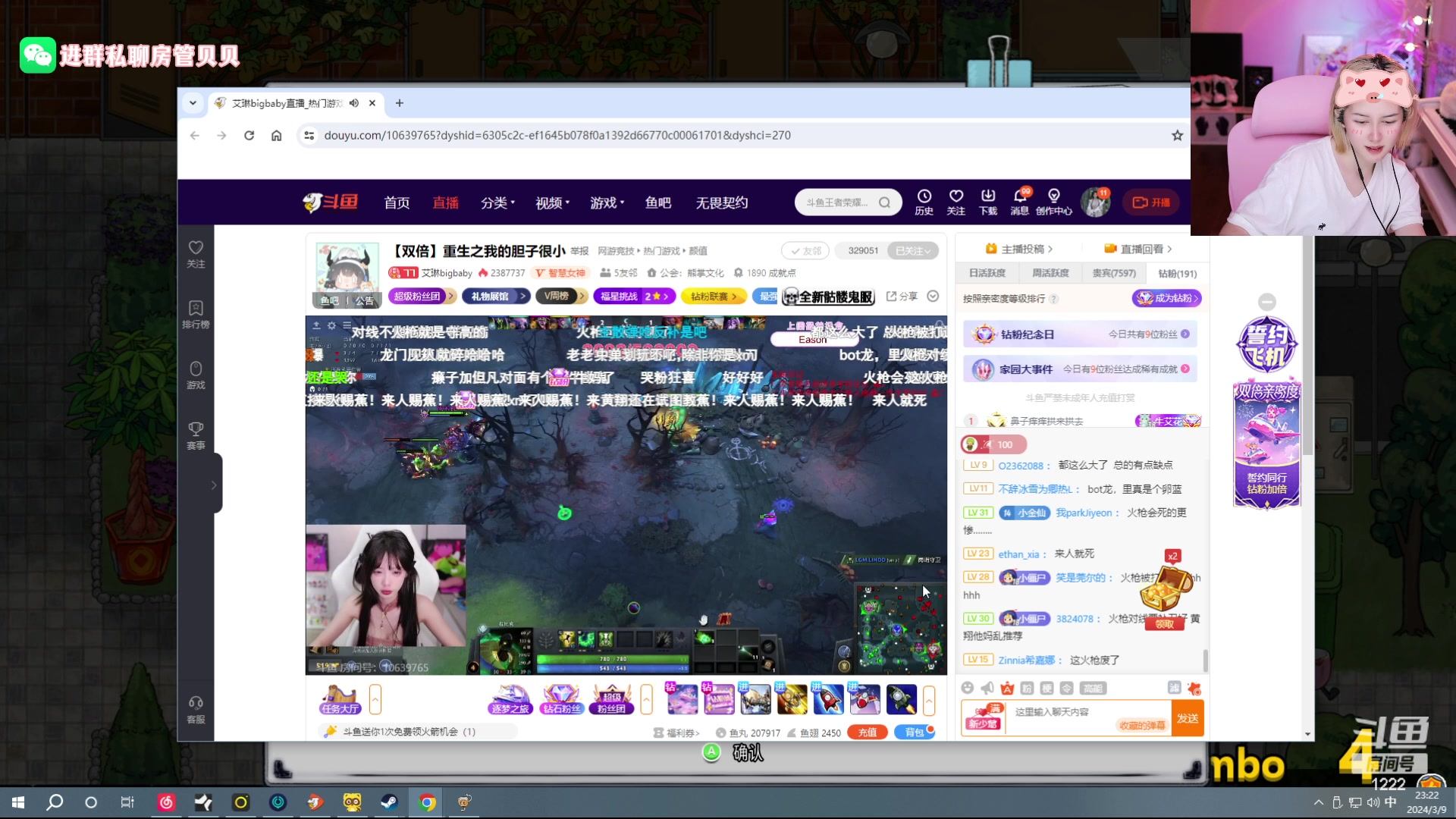Toggle the 已关注 follow button
Viewport: 1456px width, 819px height.
point(913,251)
